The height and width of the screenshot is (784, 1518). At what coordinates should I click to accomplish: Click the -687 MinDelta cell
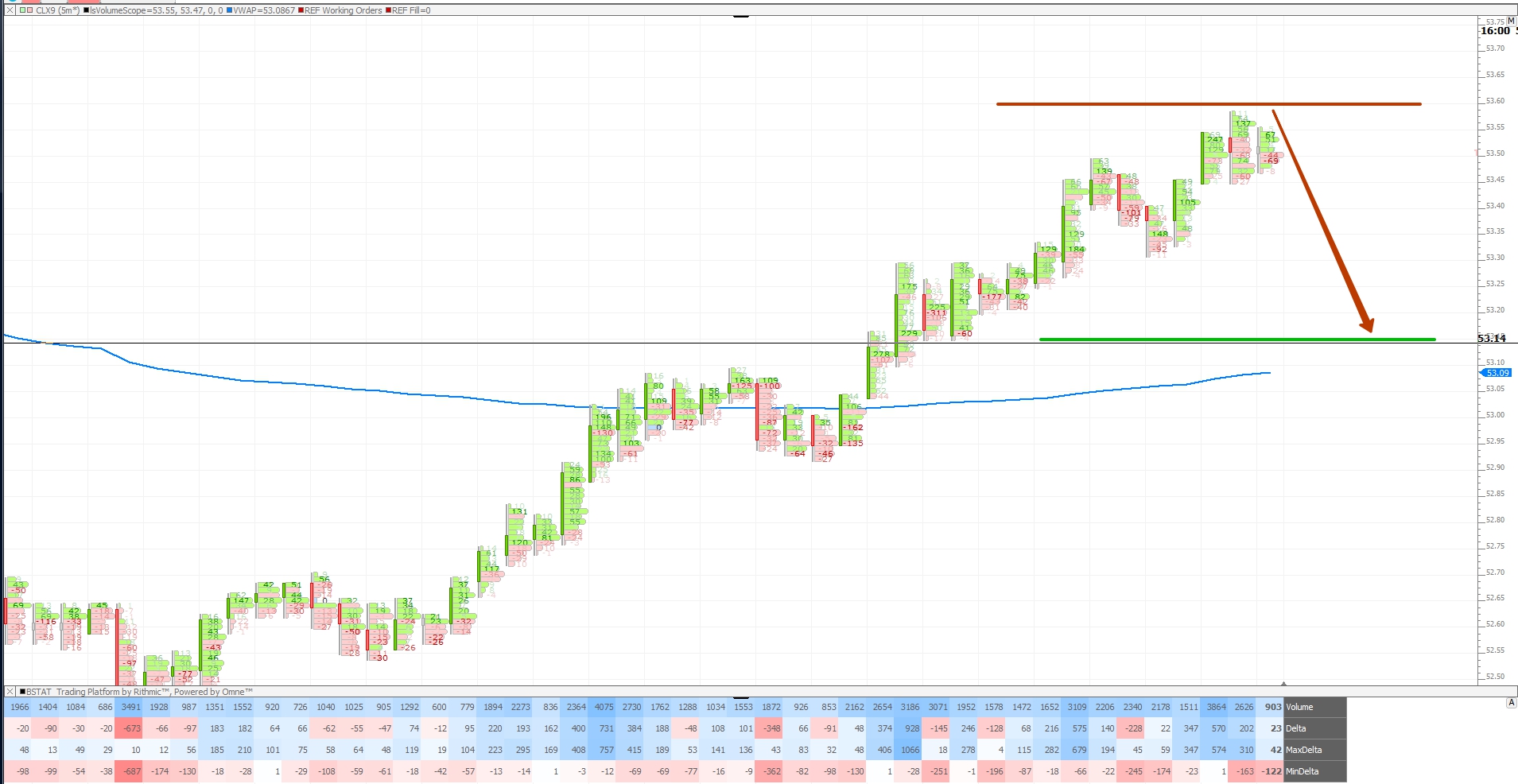[129, 771]
